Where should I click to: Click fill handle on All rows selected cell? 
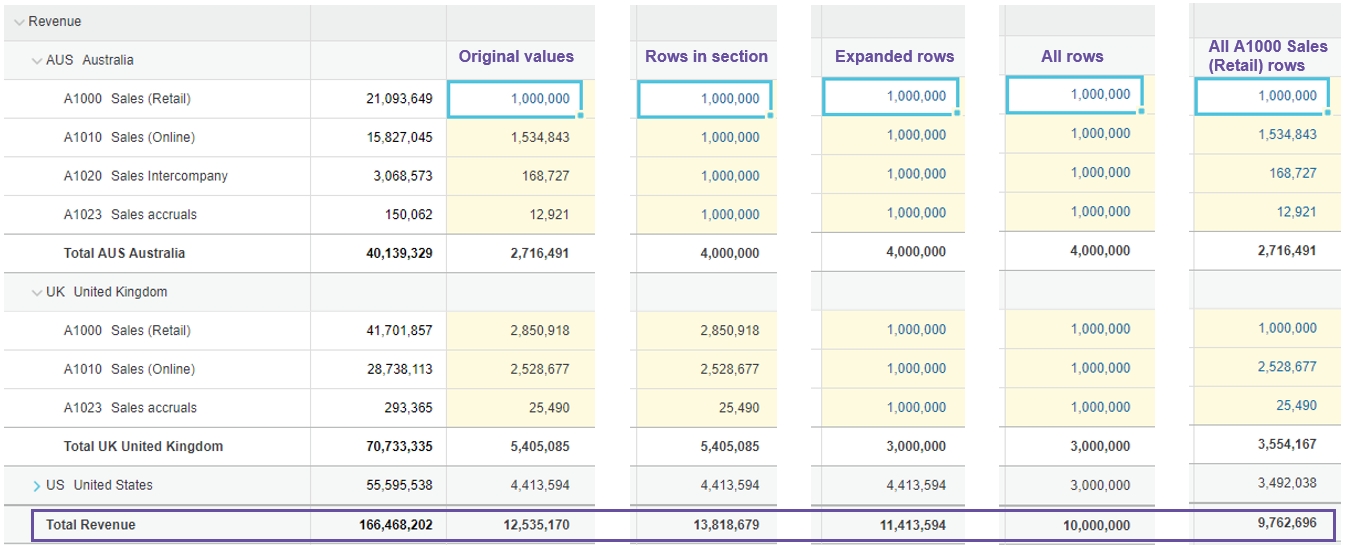coord(1141,111)
